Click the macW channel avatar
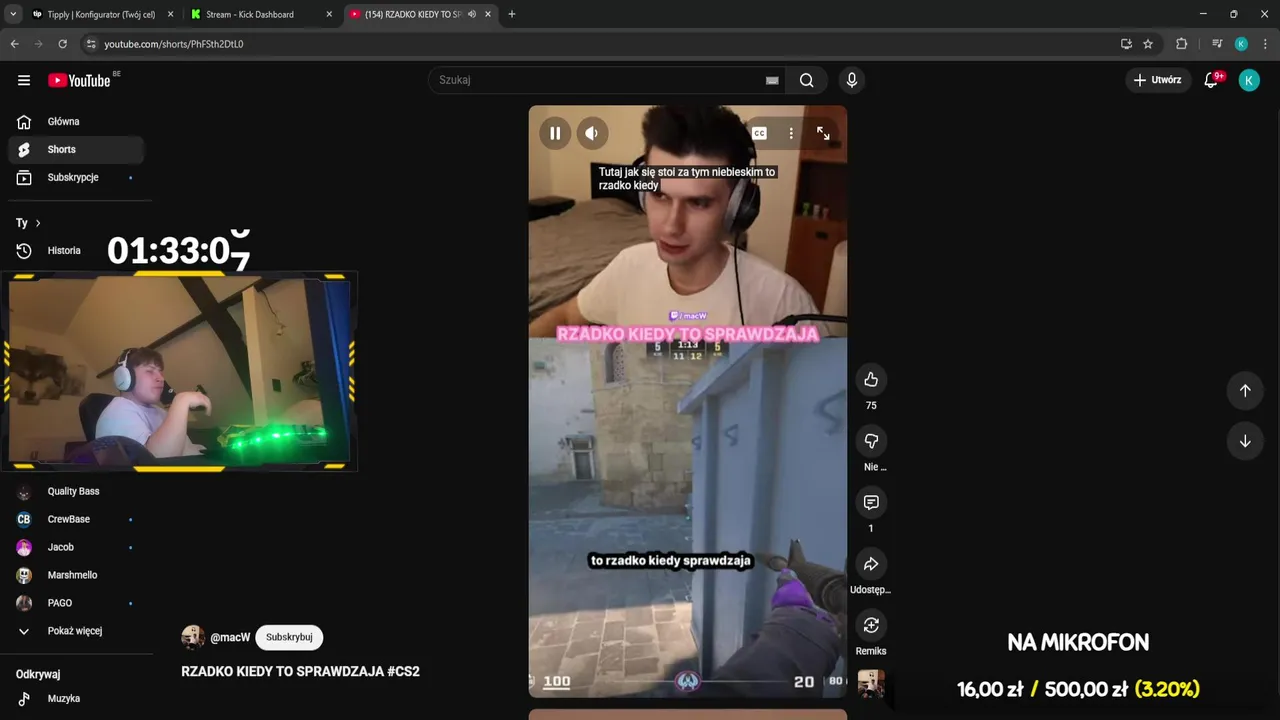The width and height of the screenshot is (1280, 720). tap(193, 637)
